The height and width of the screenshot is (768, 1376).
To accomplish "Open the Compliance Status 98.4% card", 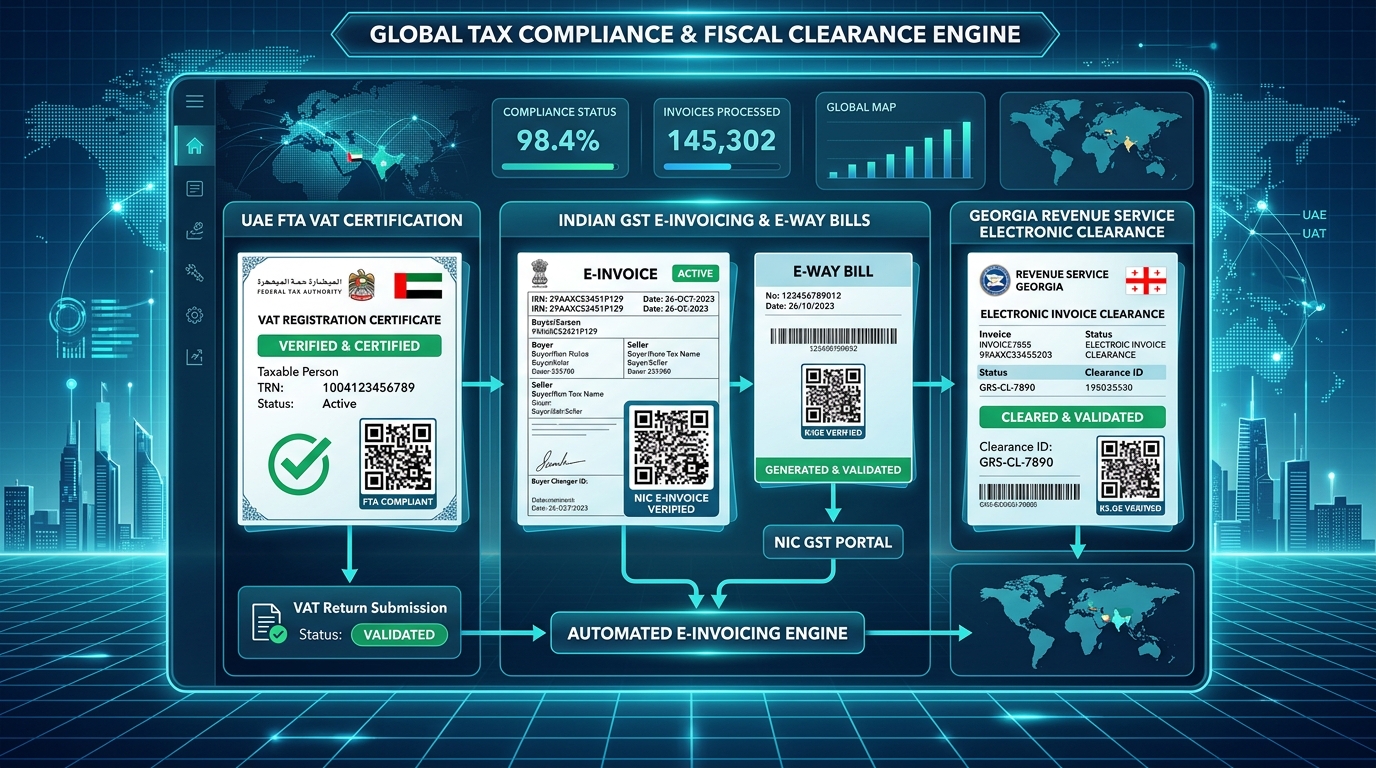I will (x=560, y=138).
